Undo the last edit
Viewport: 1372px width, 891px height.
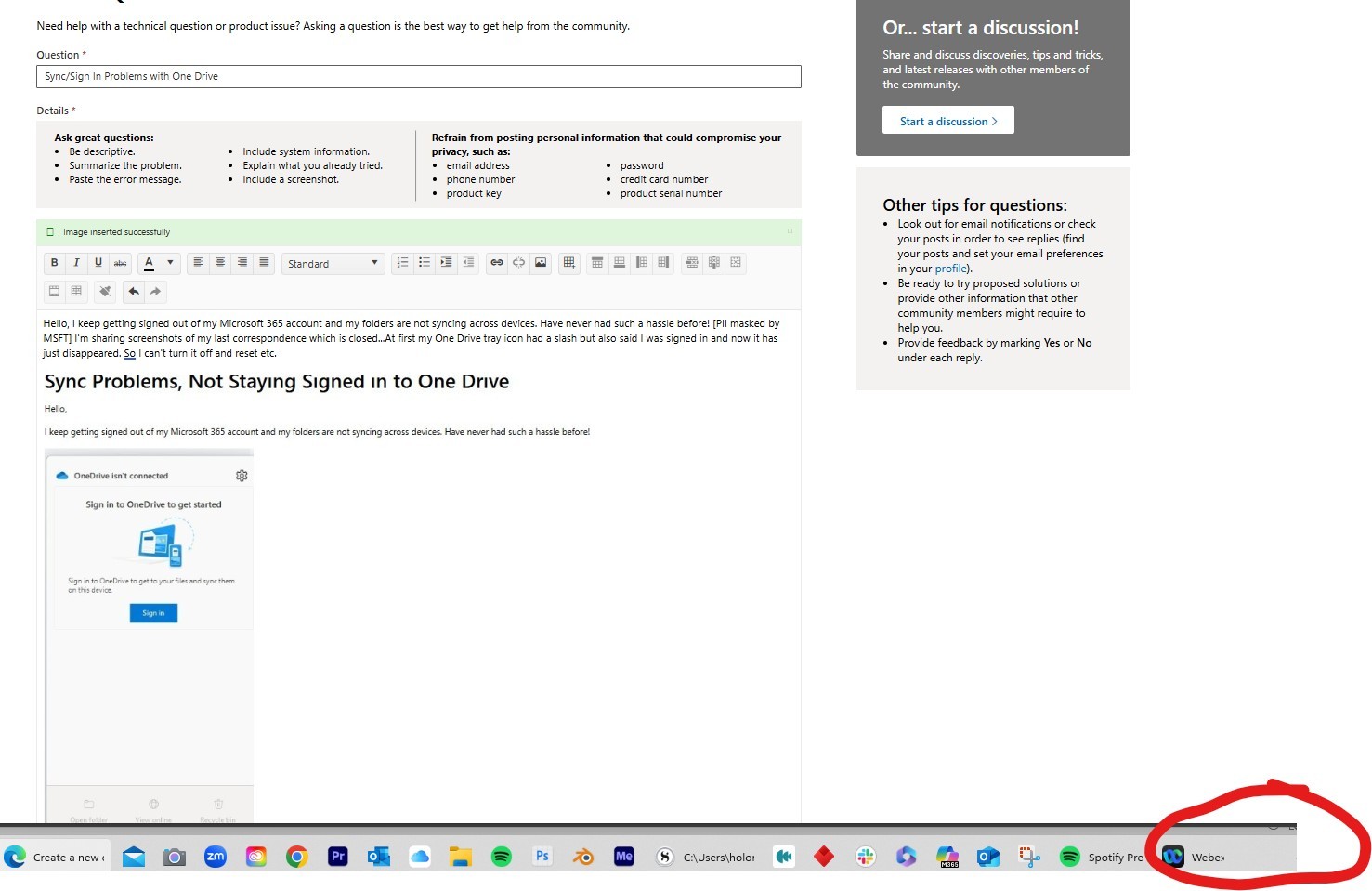click(x=134, y=292)
